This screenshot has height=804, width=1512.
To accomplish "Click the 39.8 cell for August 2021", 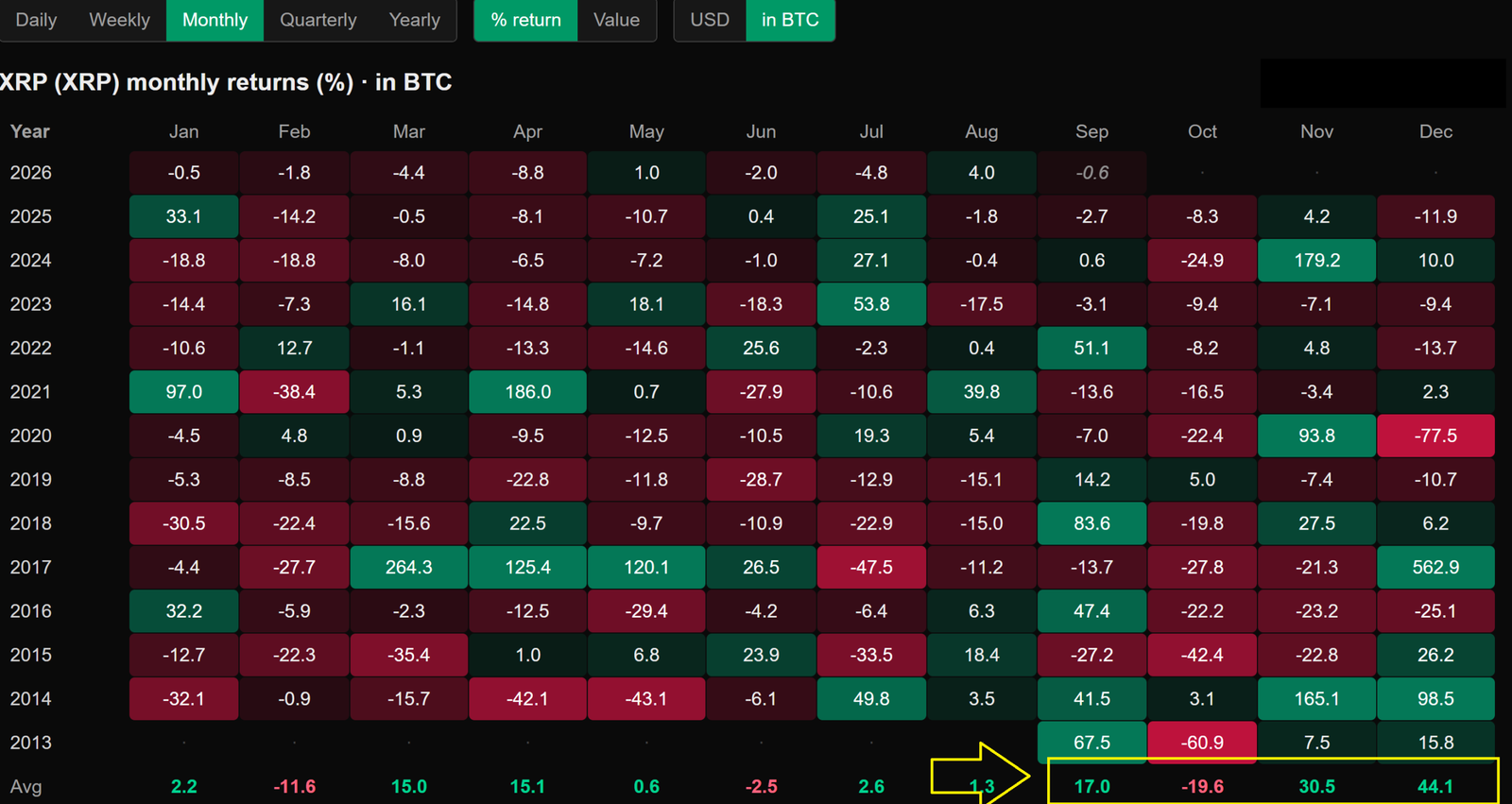I will 981,391.
